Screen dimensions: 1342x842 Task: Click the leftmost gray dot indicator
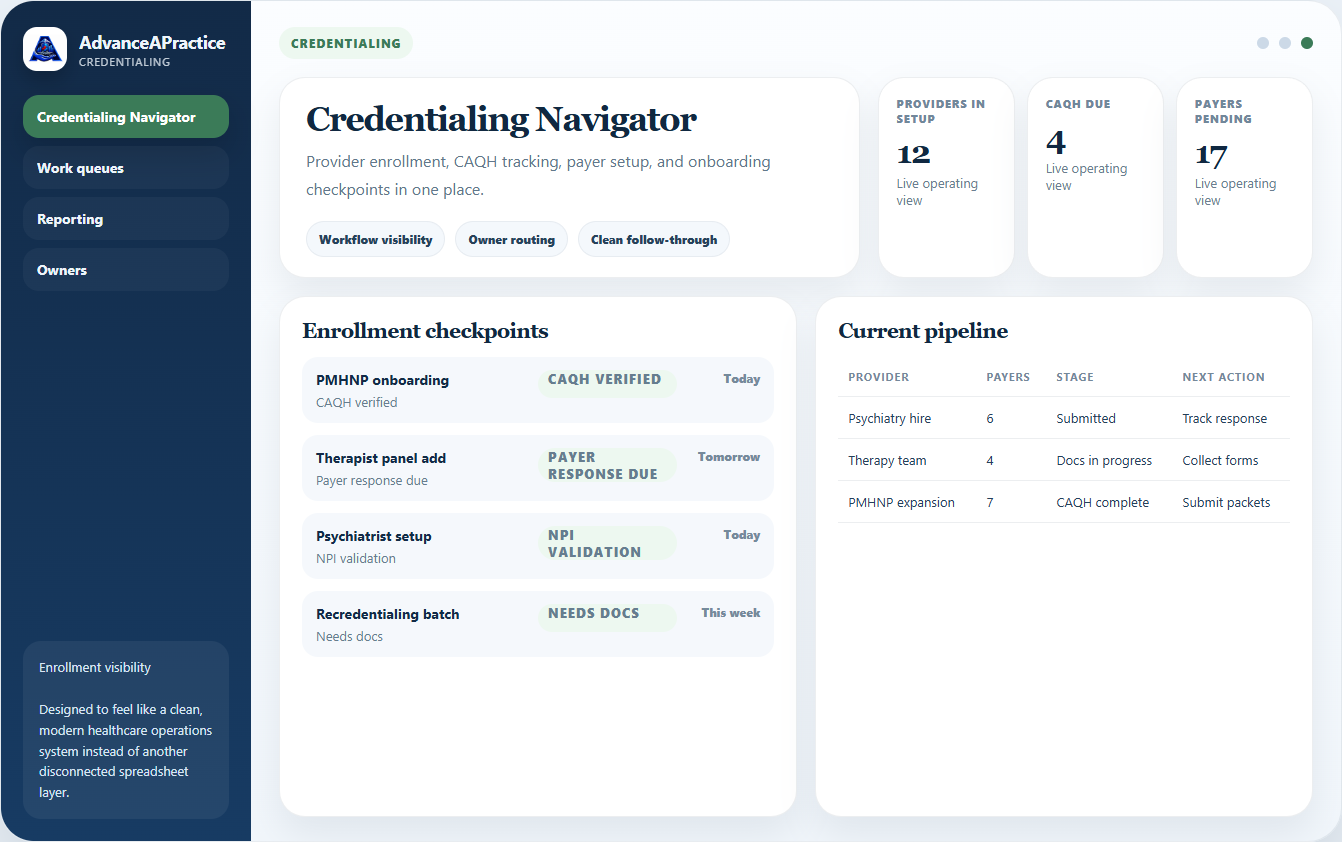coord(1262,43)
